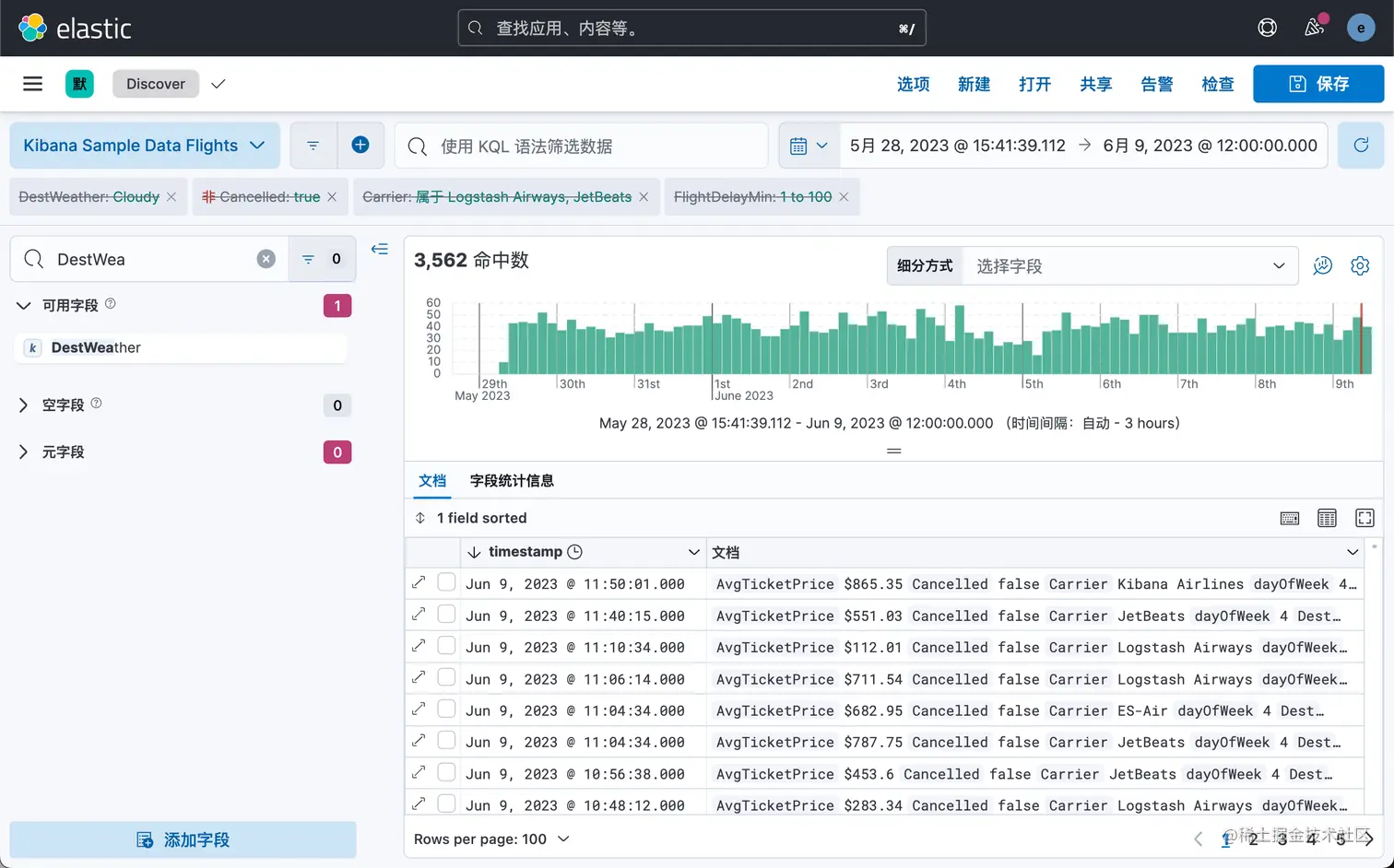Select the 11:06:14.000 row checkbox
The height and width of the screenshot is (868, 1394).
(x=446, y=677)
